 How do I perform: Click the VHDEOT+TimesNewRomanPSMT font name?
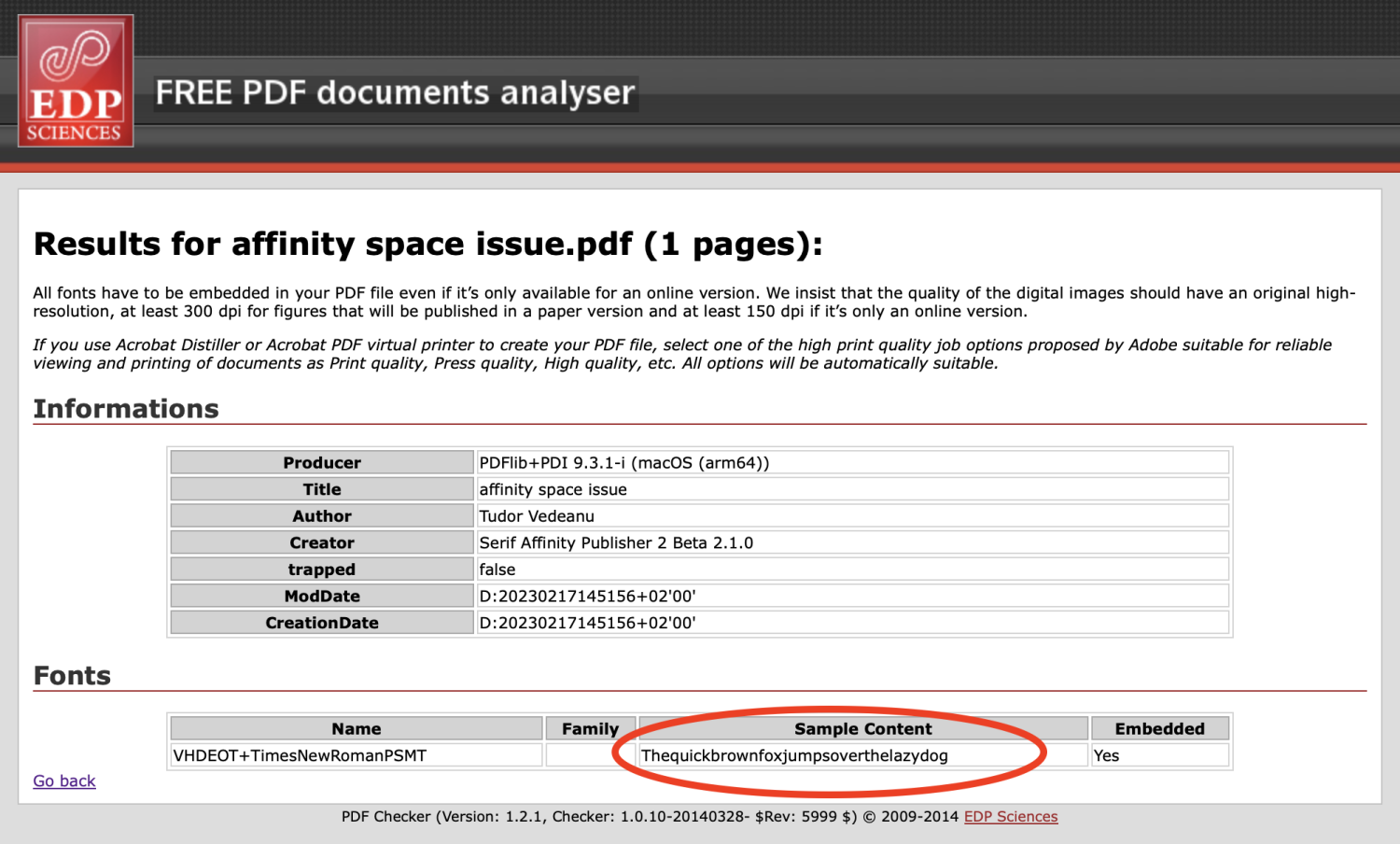[299, 755]
